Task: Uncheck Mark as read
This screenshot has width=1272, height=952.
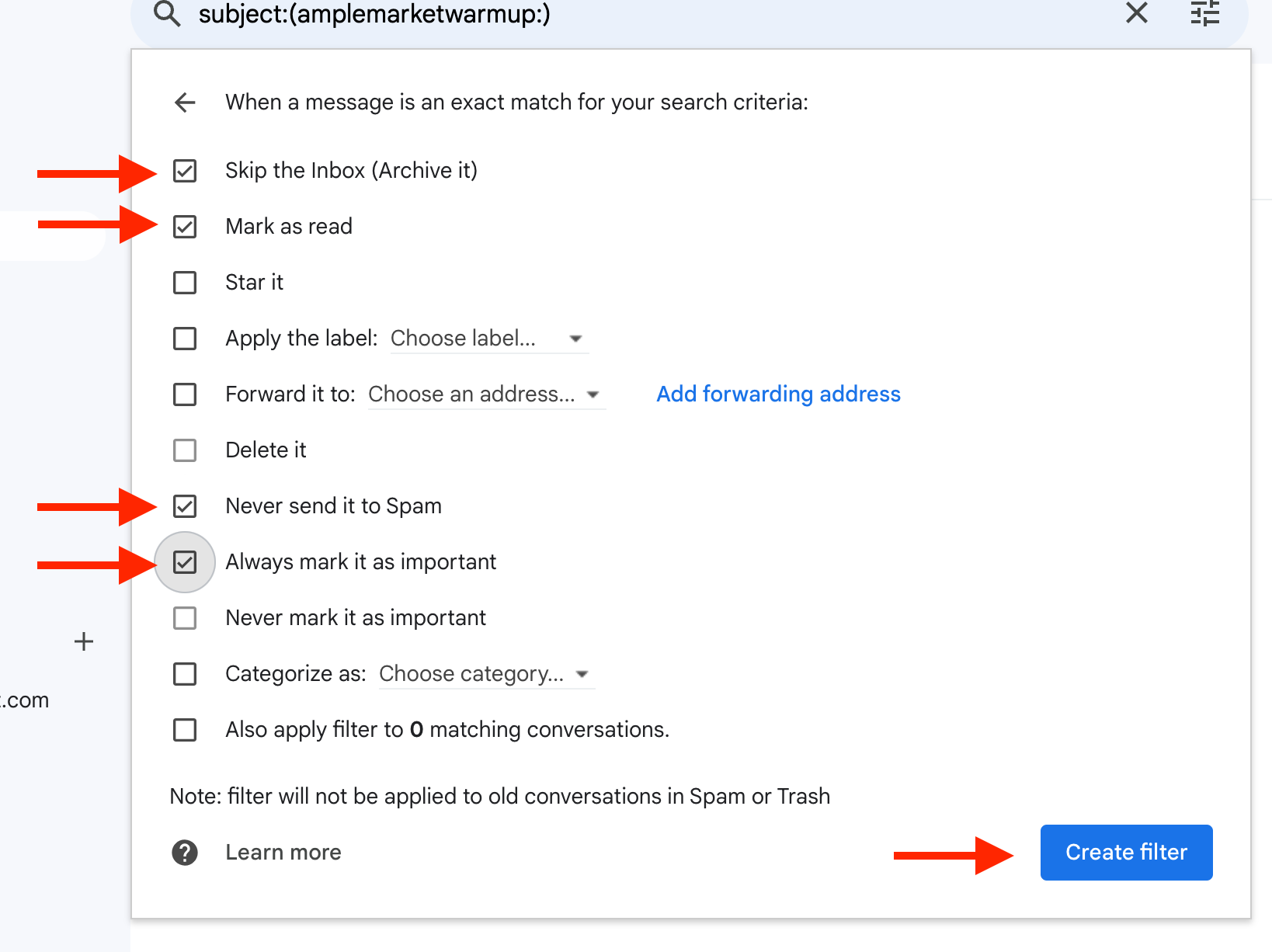Action: [x=185, y=227]
